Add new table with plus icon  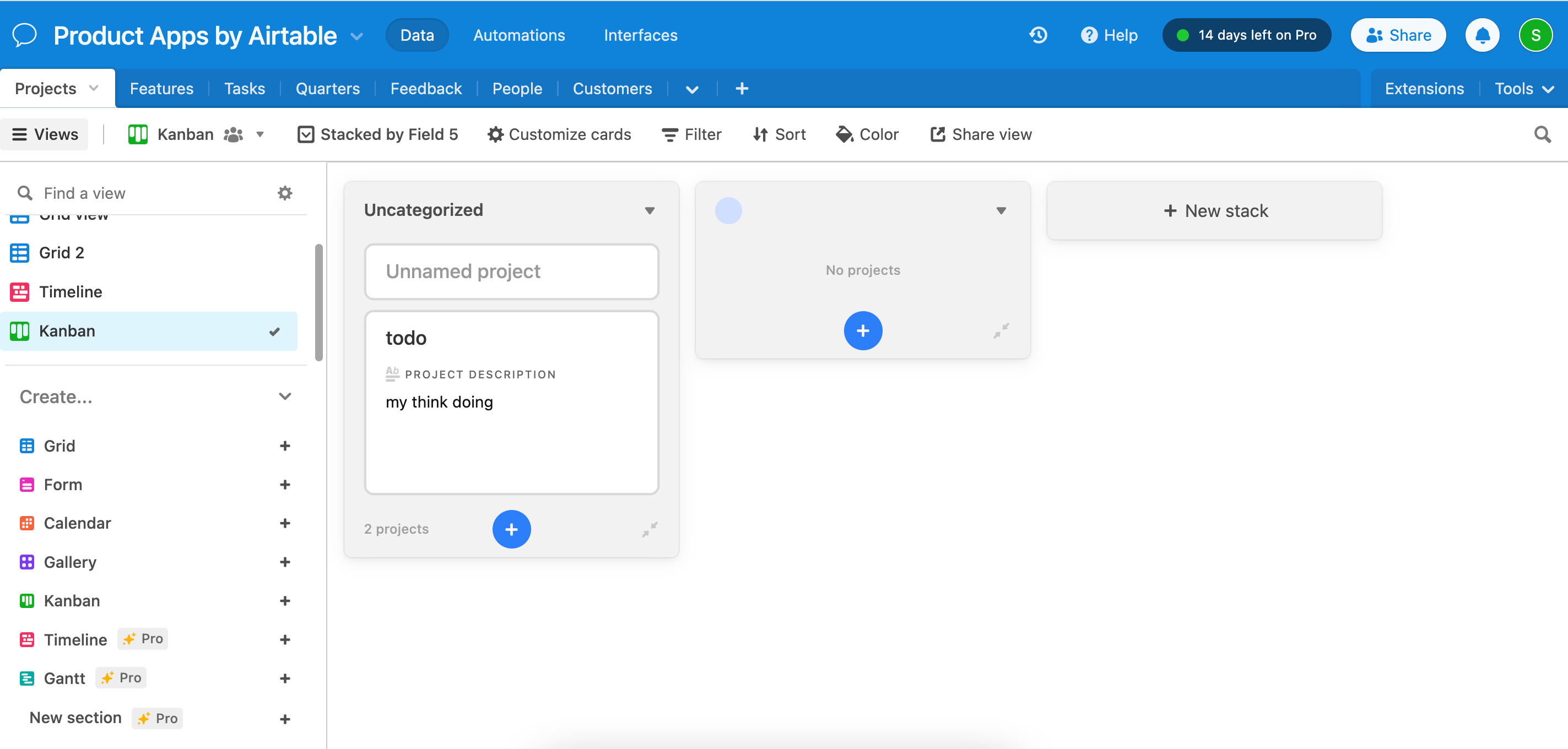point(742,89)
